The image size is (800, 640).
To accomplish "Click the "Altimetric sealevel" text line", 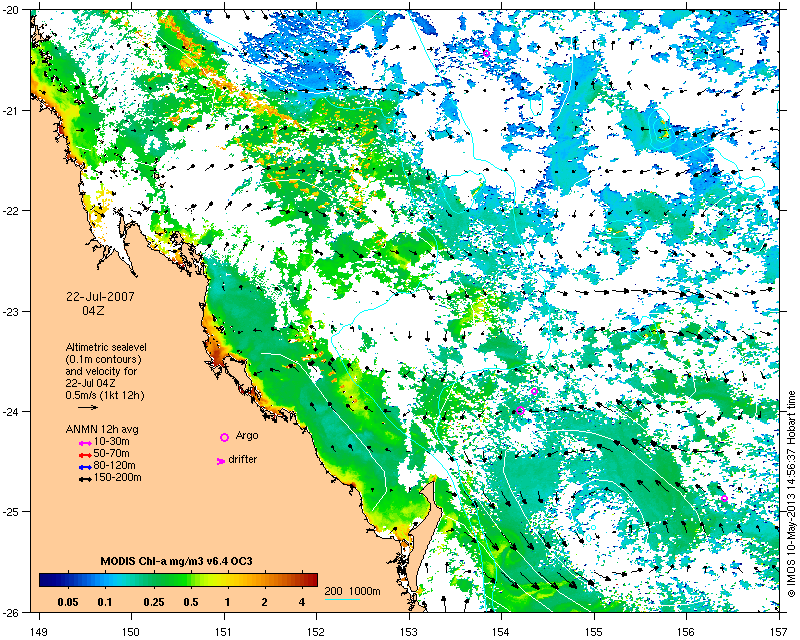I will [x=106, y=347].
